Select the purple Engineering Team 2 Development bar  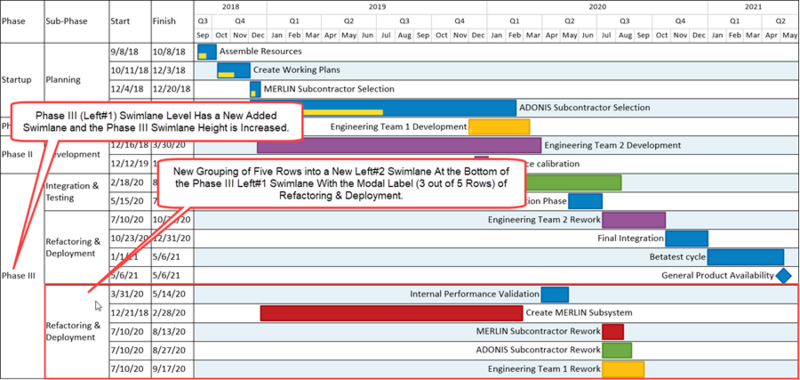click(x=399, y=145)
